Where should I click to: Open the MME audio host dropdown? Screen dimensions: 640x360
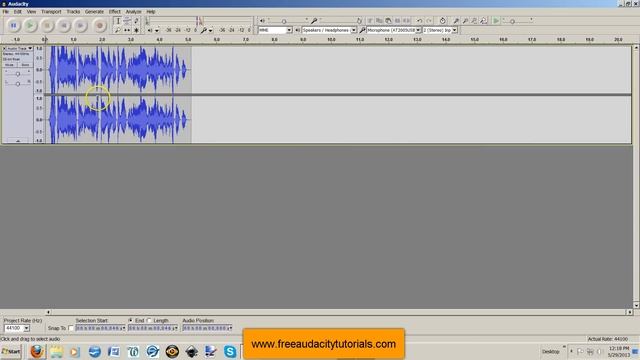tap(275, 30)
